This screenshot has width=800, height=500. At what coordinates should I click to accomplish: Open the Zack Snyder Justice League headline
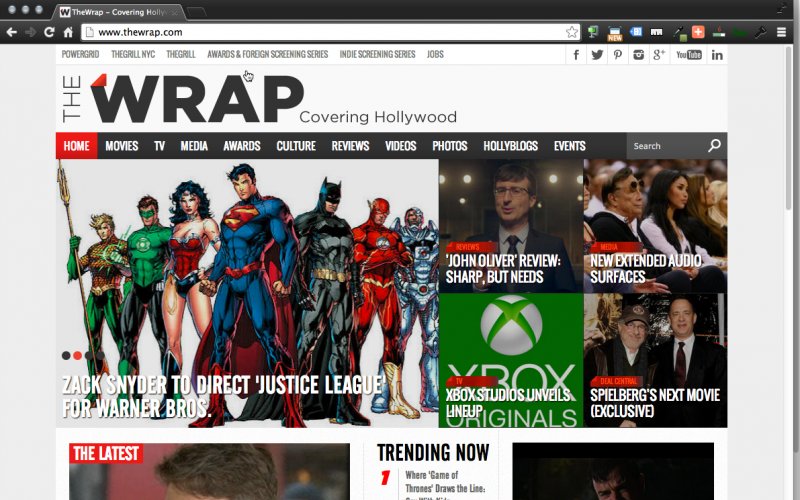click(224, 396)
